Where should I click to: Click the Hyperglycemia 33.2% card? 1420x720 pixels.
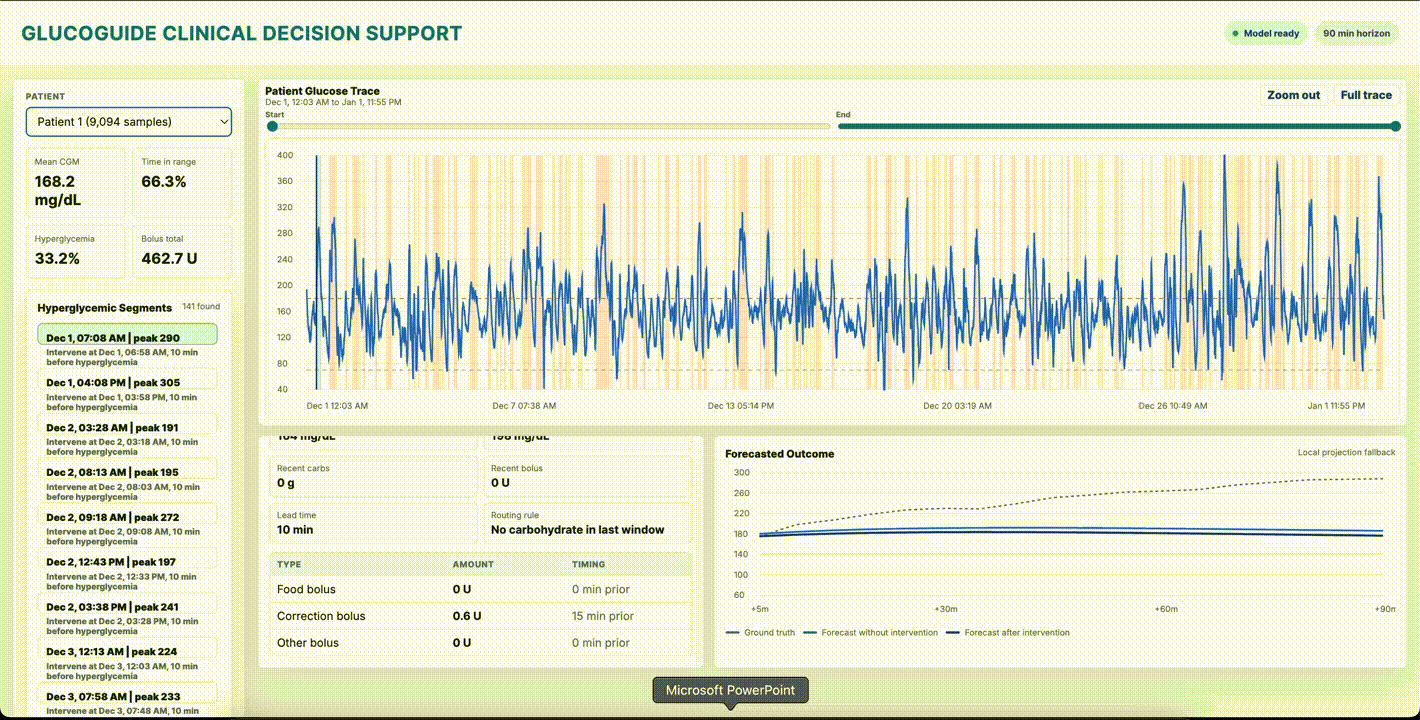pos(76,251)
